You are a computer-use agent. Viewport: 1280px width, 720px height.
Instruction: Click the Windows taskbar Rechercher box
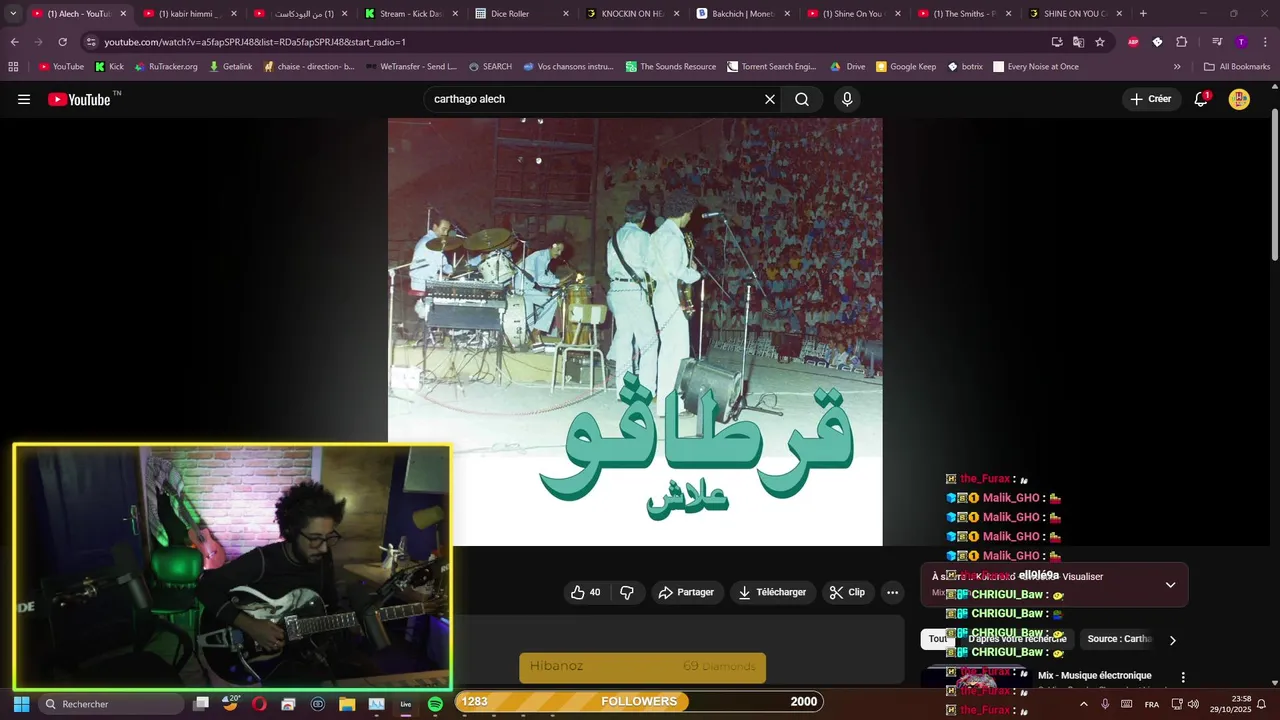(x=110, y=704)
